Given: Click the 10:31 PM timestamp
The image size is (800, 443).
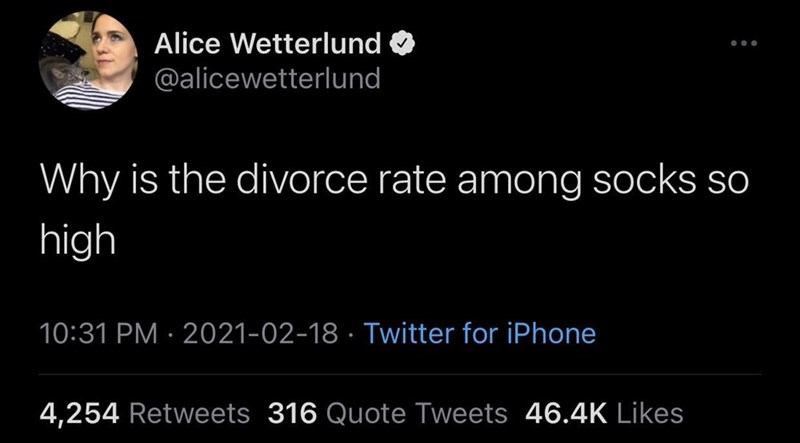Looking at the screenshot, I should click(x=98, y=334).
